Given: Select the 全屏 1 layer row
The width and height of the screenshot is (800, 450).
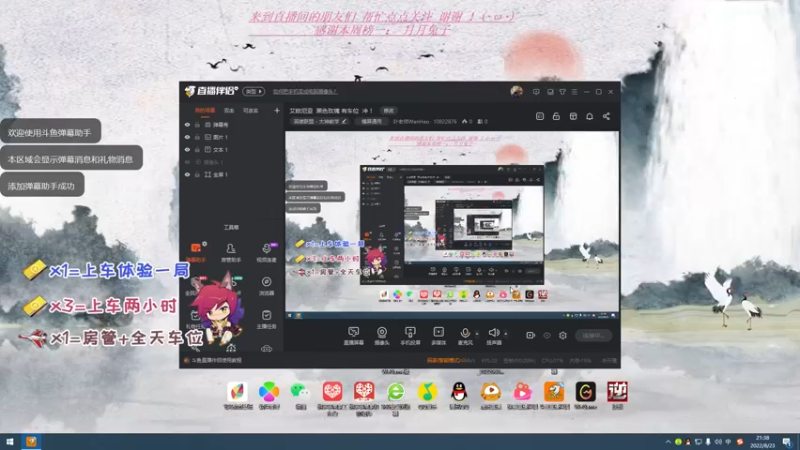Looking at the screenshot, I should coord(232,174).
